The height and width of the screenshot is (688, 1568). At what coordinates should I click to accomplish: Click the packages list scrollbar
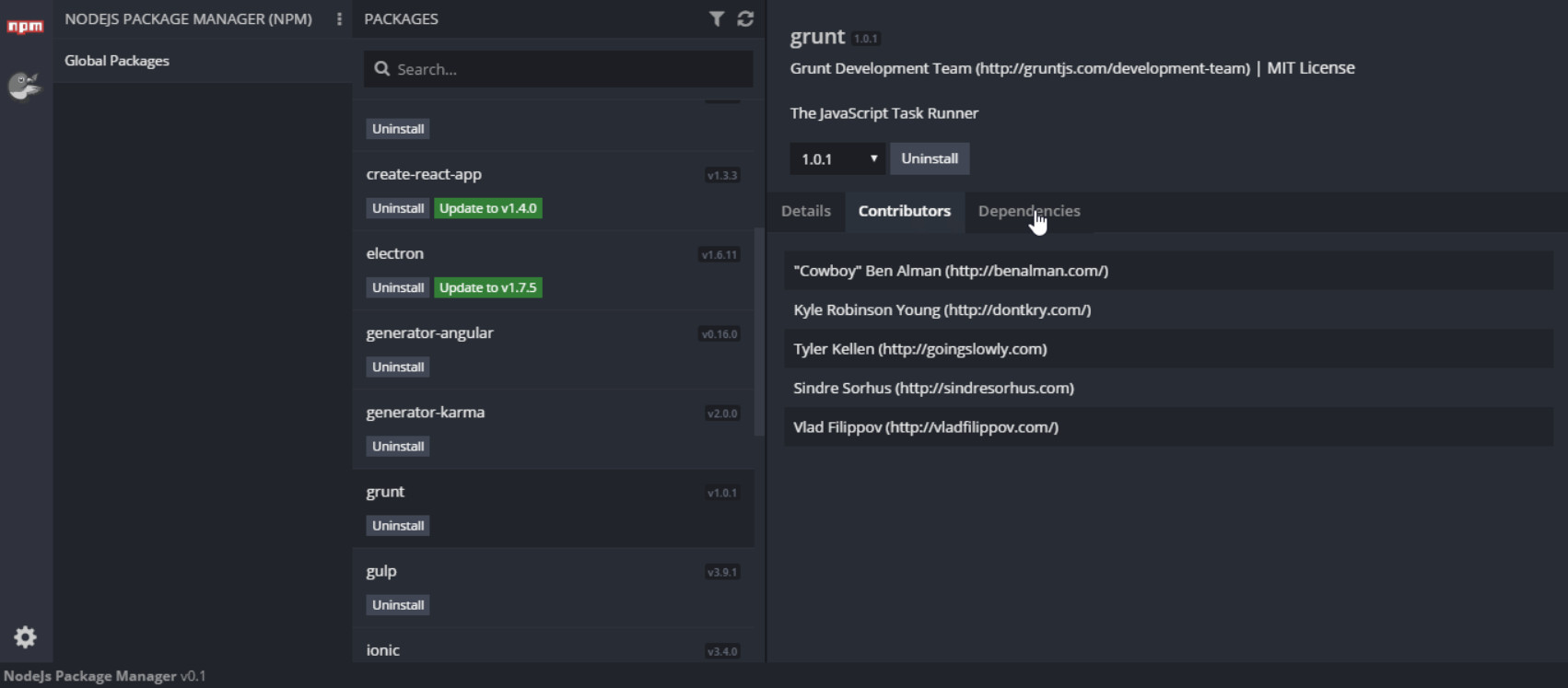[759, 332]
